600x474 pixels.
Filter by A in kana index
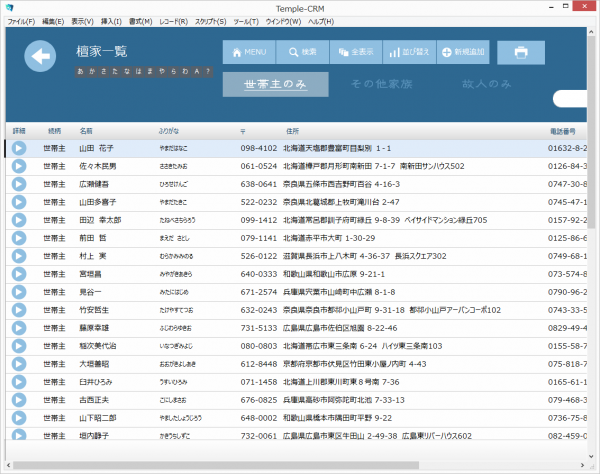point(197,72)
